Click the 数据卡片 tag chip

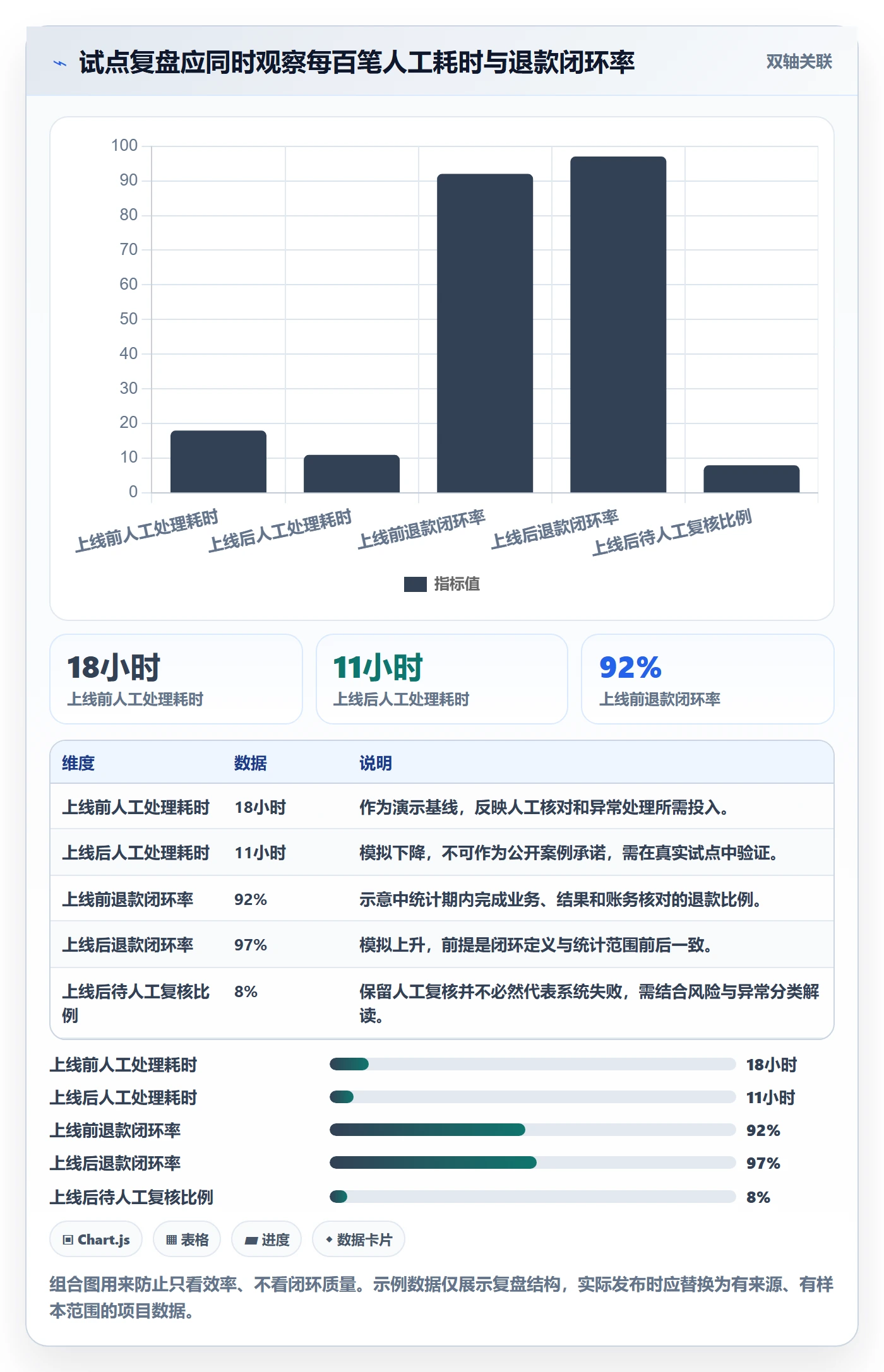359,1239
